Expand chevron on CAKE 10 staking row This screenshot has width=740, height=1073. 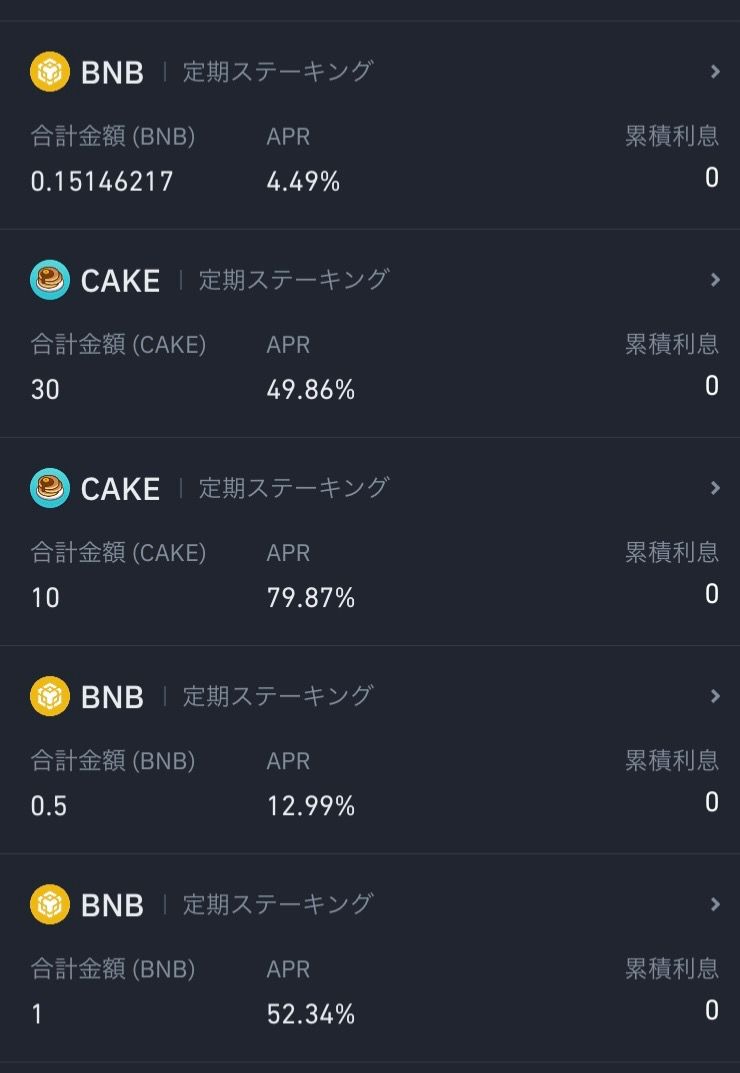pos(715,488)
